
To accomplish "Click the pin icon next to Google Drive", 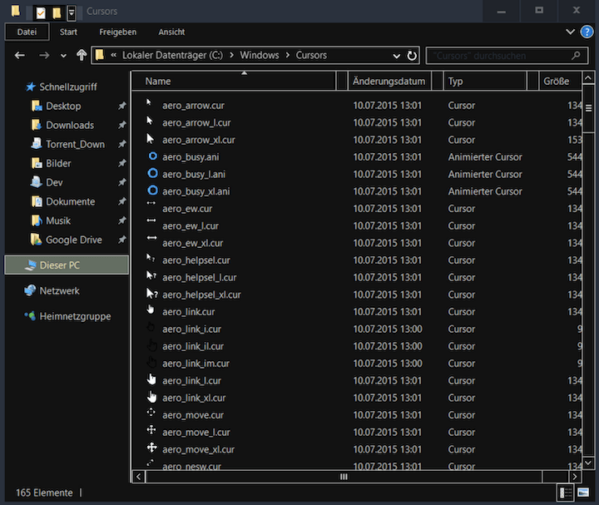I will coord(122,240).
